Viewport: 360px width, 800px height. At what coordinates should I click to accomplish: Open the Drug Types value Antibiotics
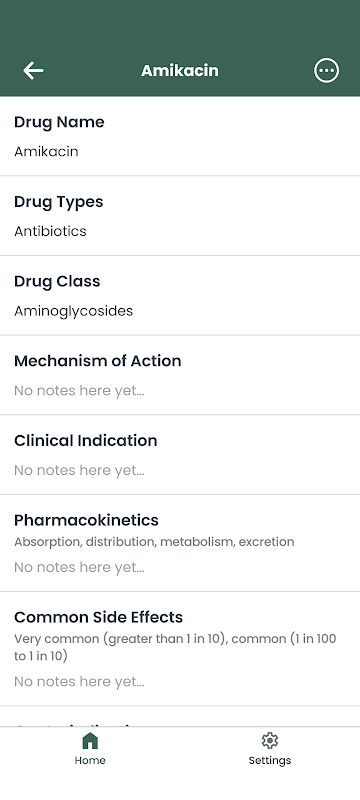pyautogui.click(x=50, y=231)
